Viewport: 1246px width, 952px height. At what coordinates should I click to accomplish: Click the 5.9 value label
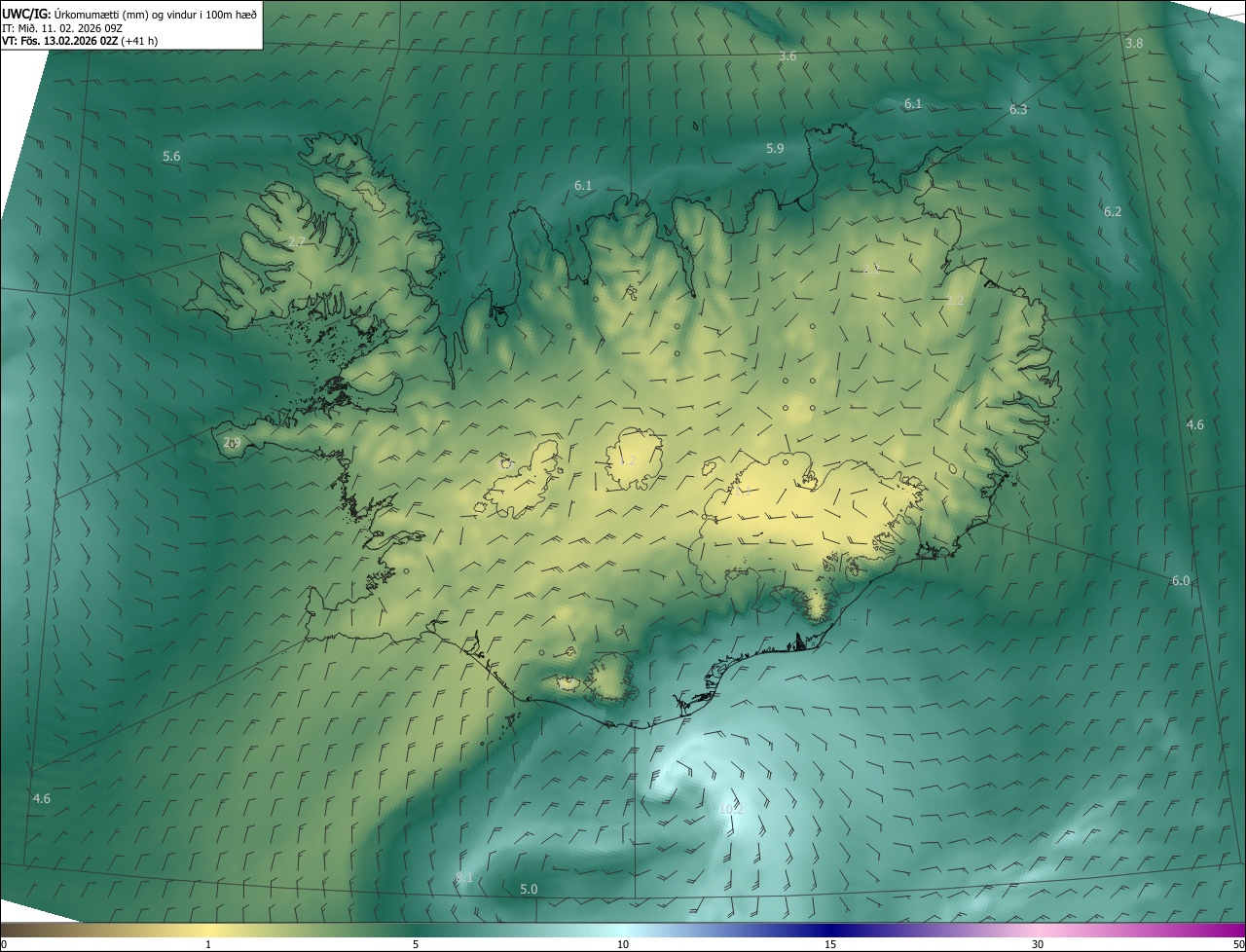775,148
